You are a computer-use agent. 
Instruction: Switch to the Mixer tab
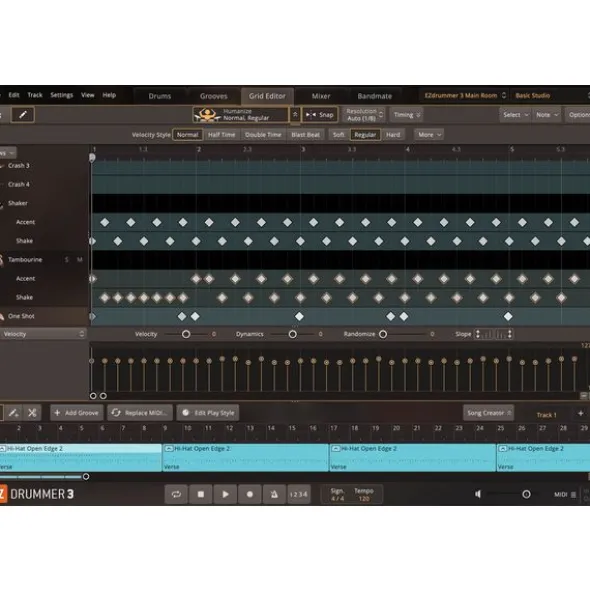coord(321,96)
